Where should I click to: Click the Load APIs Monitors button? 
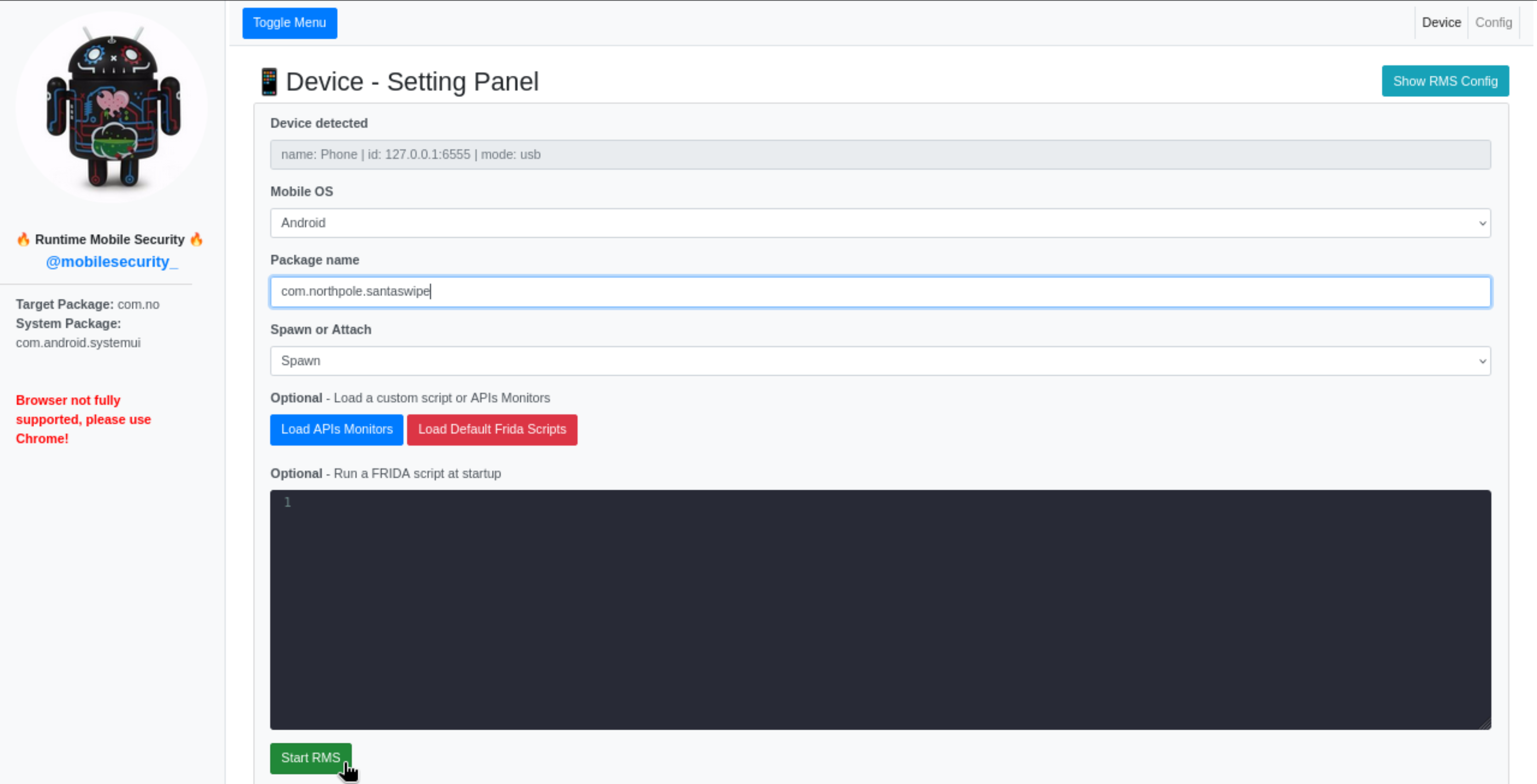coord(337,430)
